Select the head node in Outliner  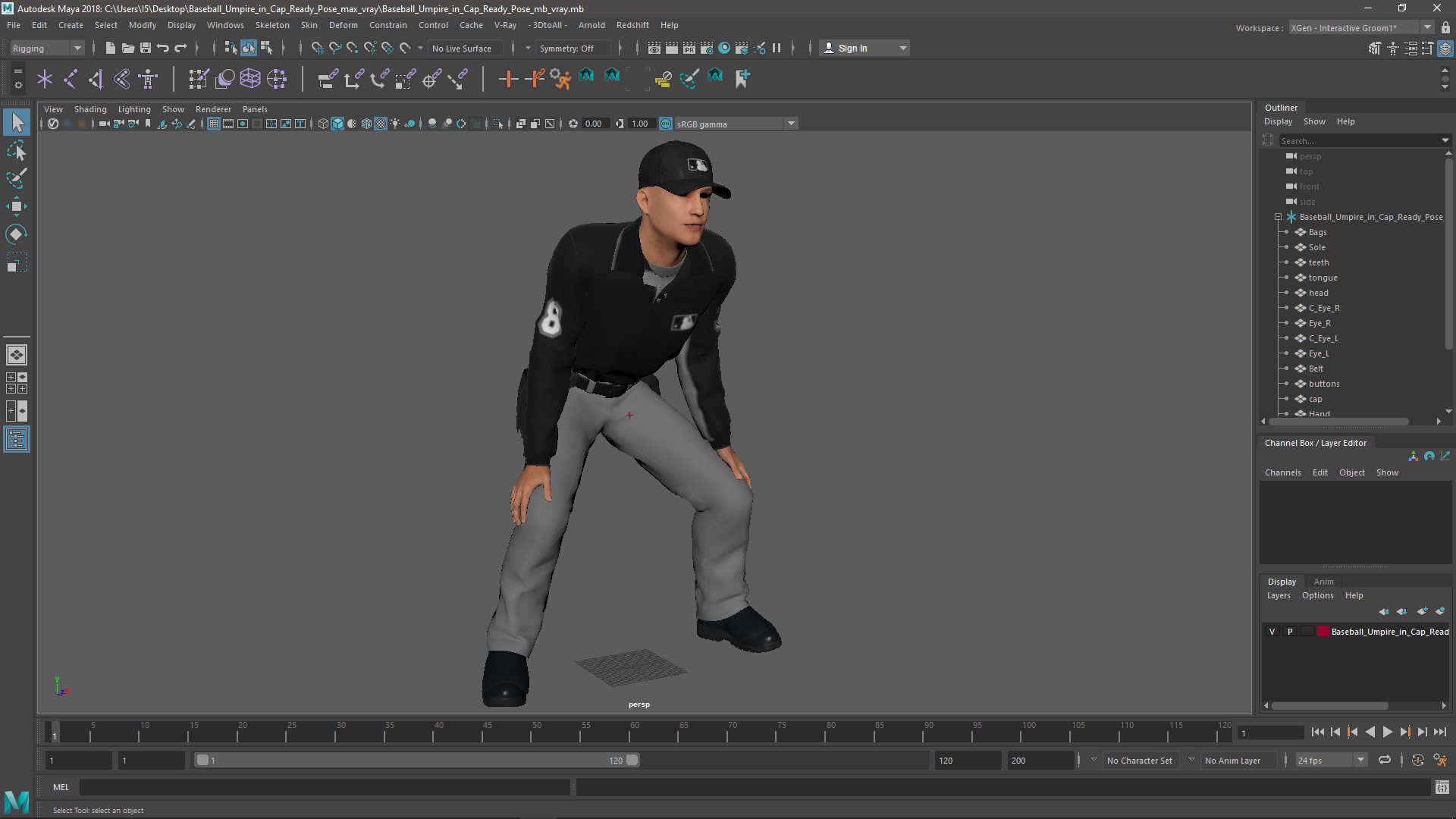[x=1318, y=293]
